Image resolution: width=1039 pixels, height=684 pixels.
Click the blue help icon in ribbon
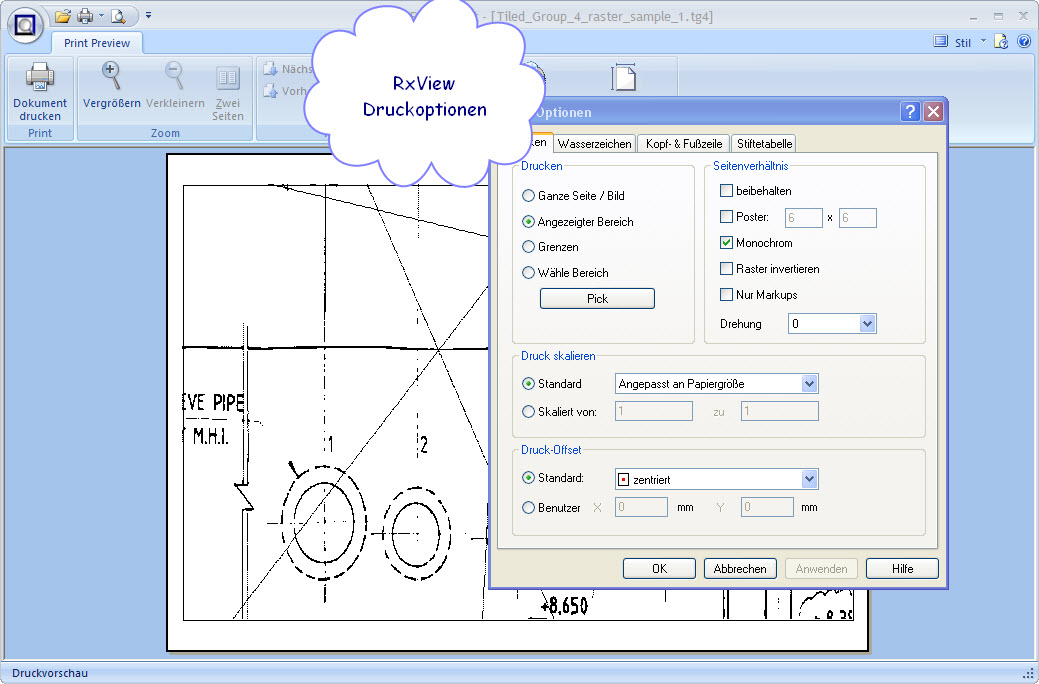coord(1024,42)
